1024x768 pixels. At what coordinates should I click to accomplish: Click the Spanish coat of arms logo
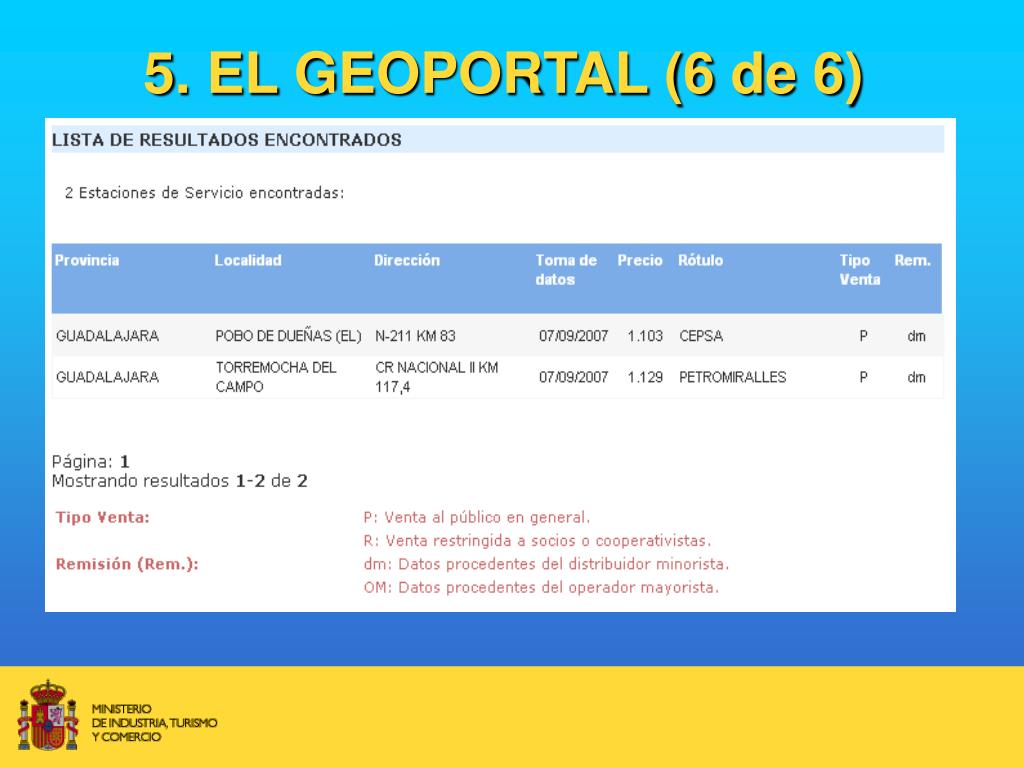pyautogui.click(x=48, y=715)
